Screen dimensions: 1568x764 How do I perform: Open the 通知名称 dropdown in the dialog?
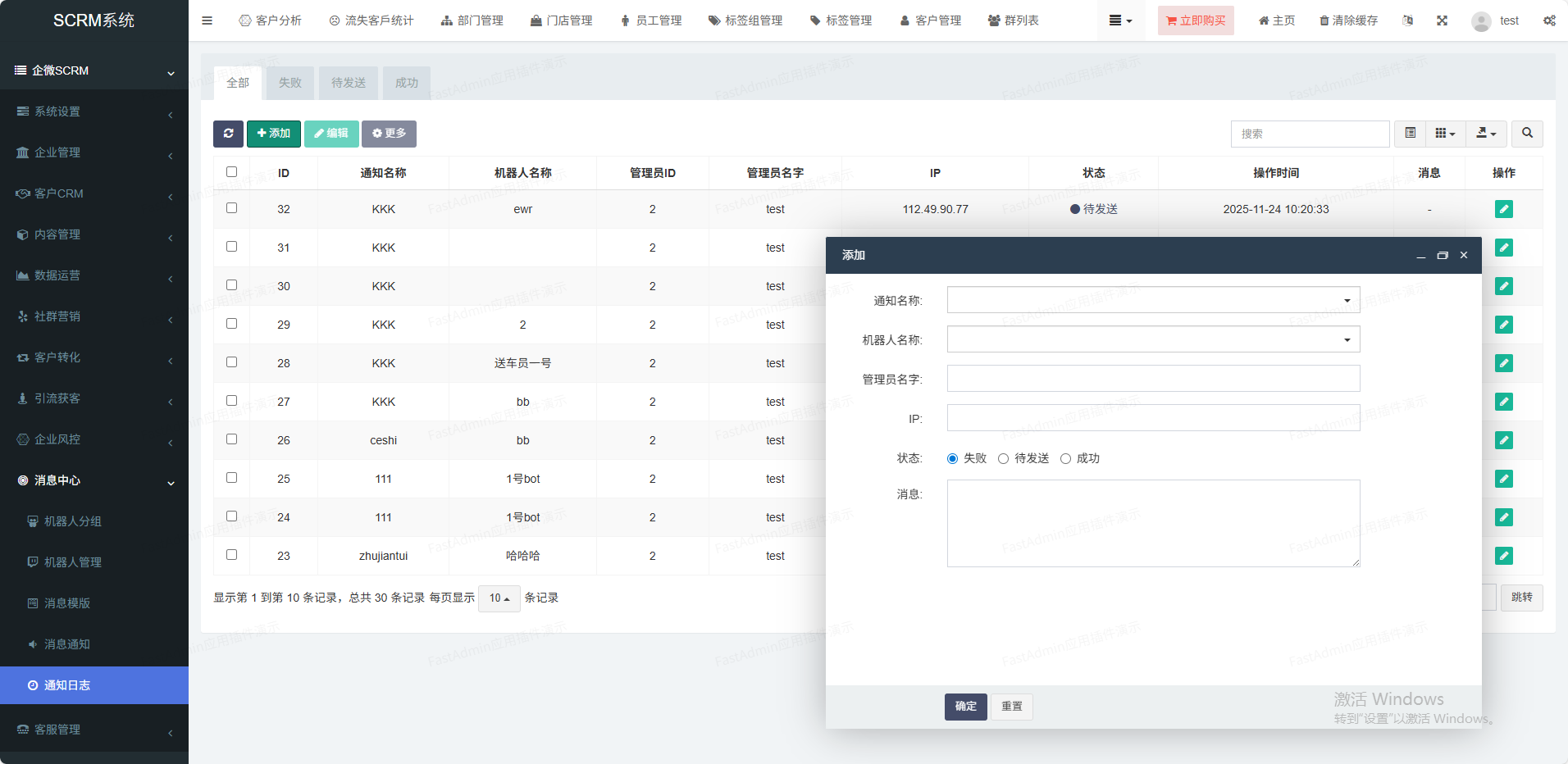point(1153,300)
